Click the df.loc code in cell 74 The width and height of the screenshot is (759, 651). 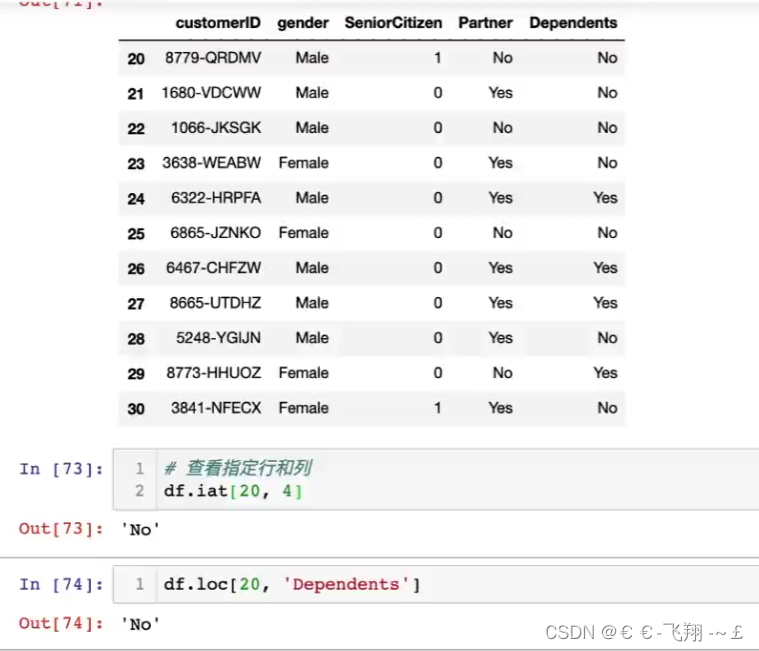[x=292, y=585]
